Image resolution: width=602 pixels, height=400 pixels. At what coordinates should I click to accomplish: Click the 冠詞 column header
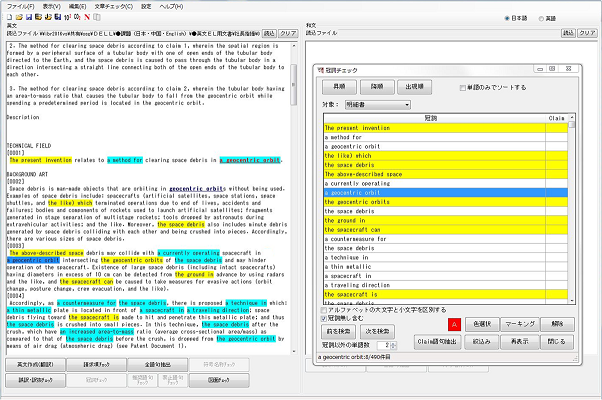pyautogui.click(x=435, y=118)
